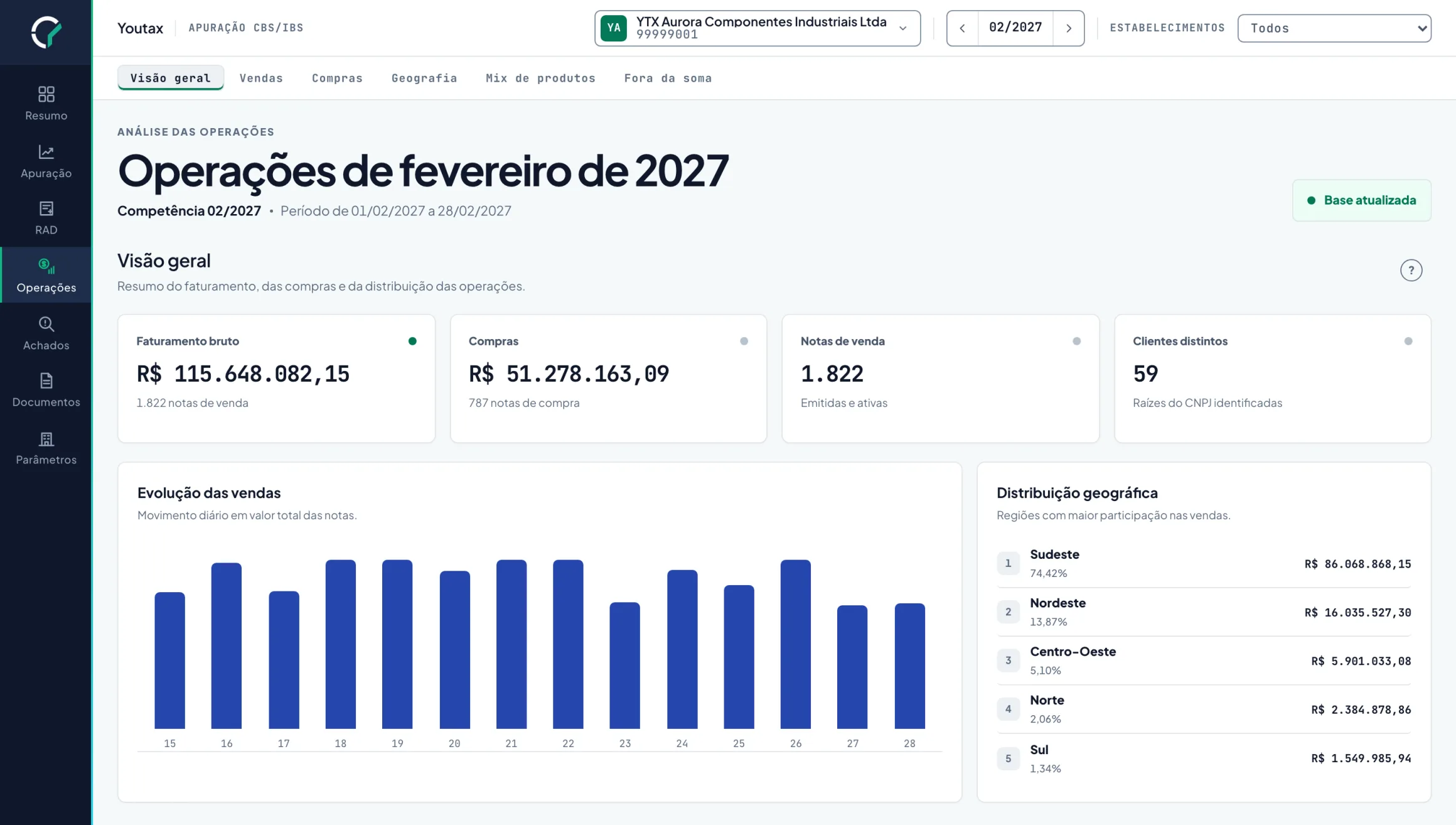Click the YA company avatar badge
The width and height of the screenshot is (1456, 825).
click(613, 28)
